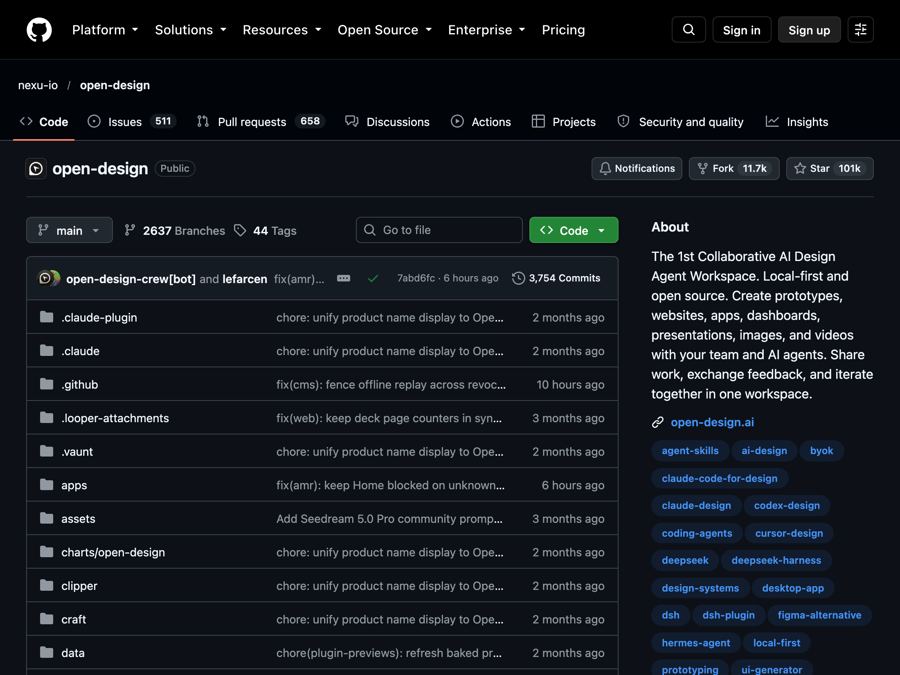Click the history clock icon by Commits
Viewport: 900px width, 675px height.
pyautogui.click(x=518, y=278)
